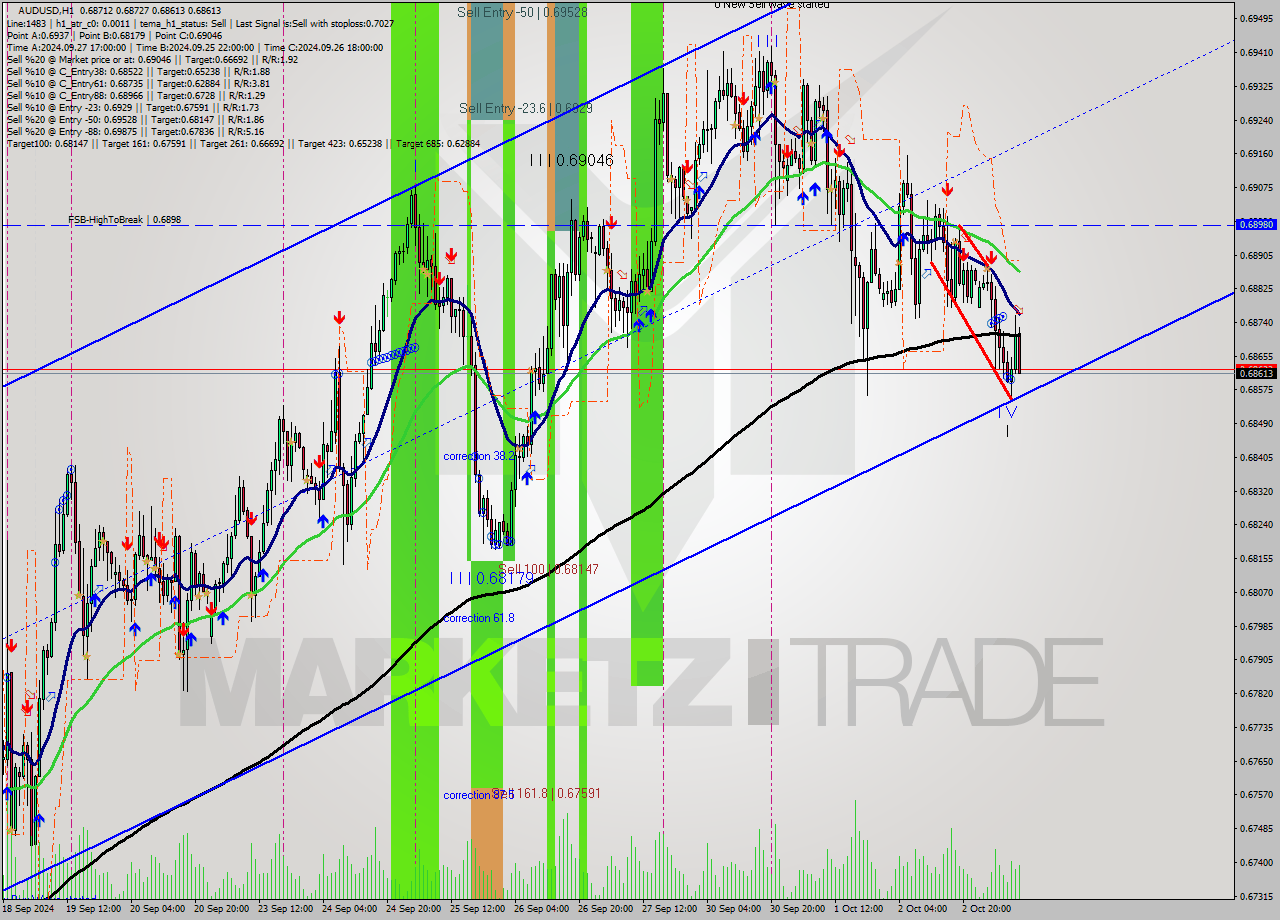This screenshot has height=920, width=1280.
Task: Select the '26 Sep 20:00' time axis label
Action: click(605, 909)
